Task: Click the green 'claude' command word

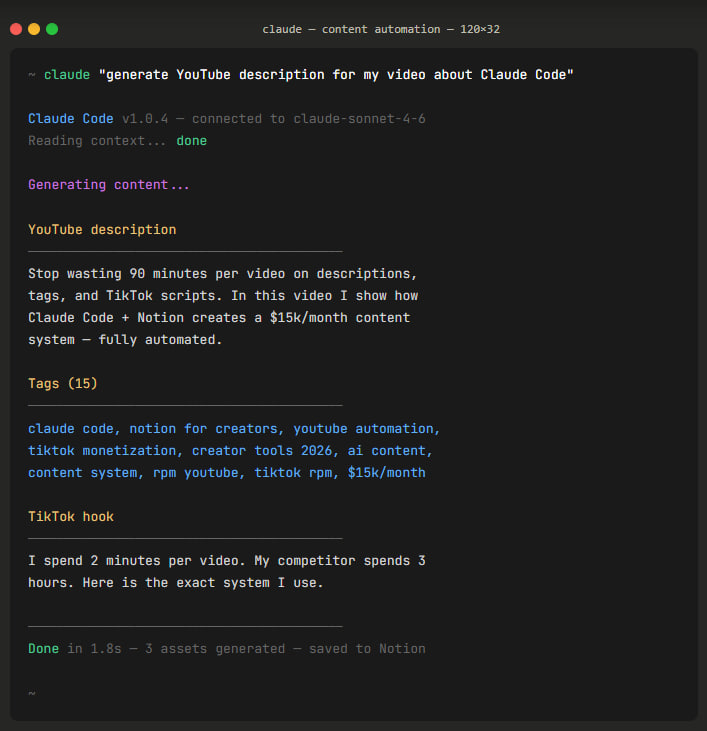Action: coord(67,75)
